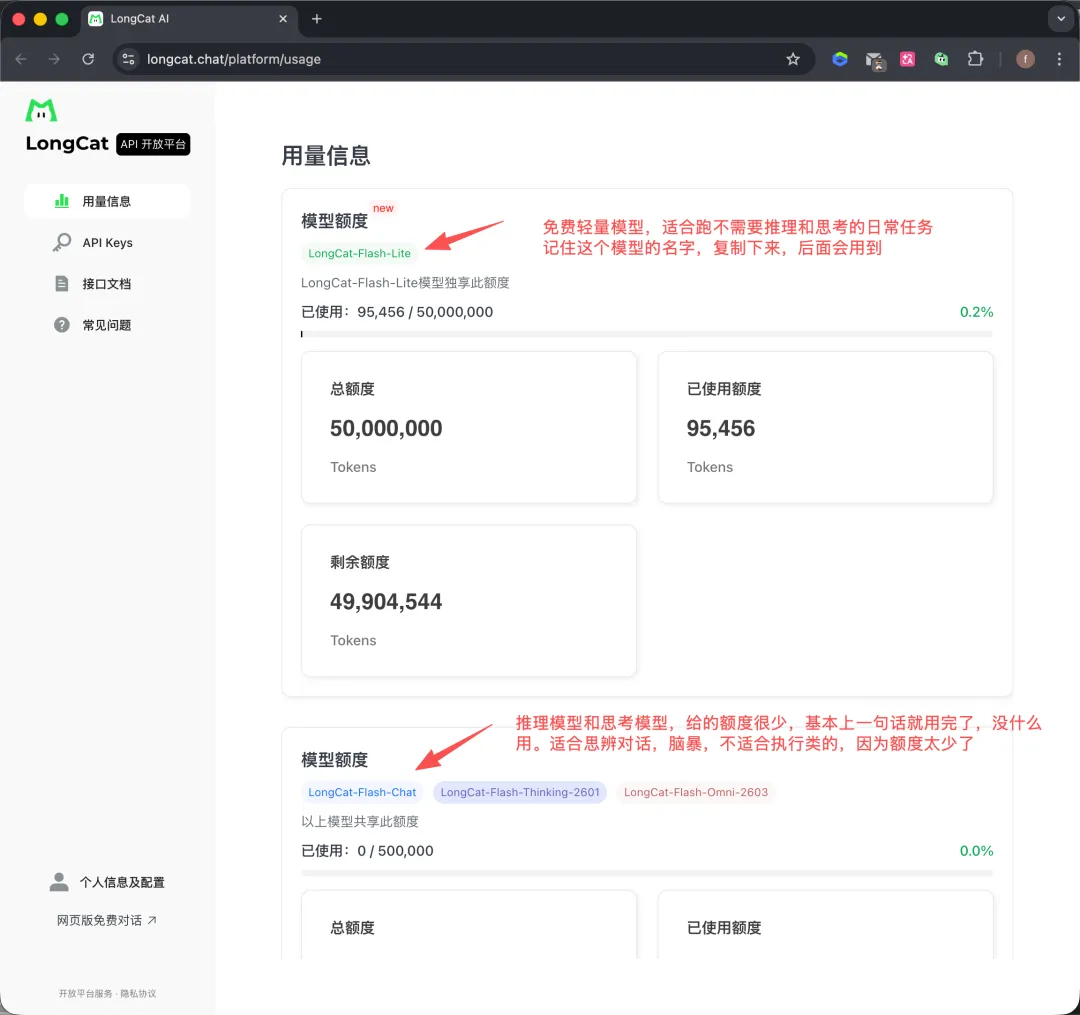1080x1015 pixels.
Task: Open a new tab with plus button
Action: (x=316, y=19)
